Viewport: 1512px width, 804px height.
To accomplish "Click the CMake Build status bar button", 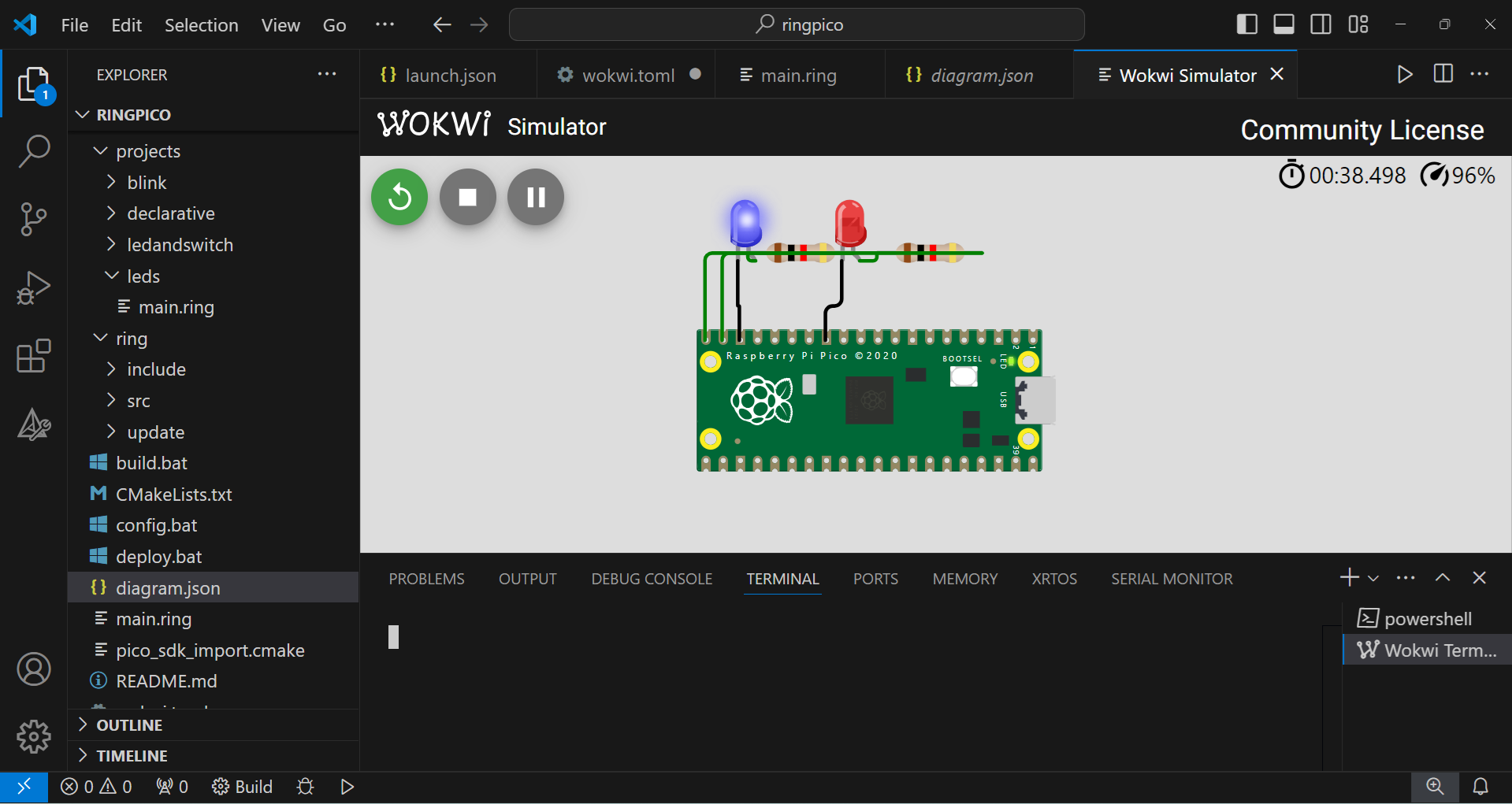I will 243,787.
